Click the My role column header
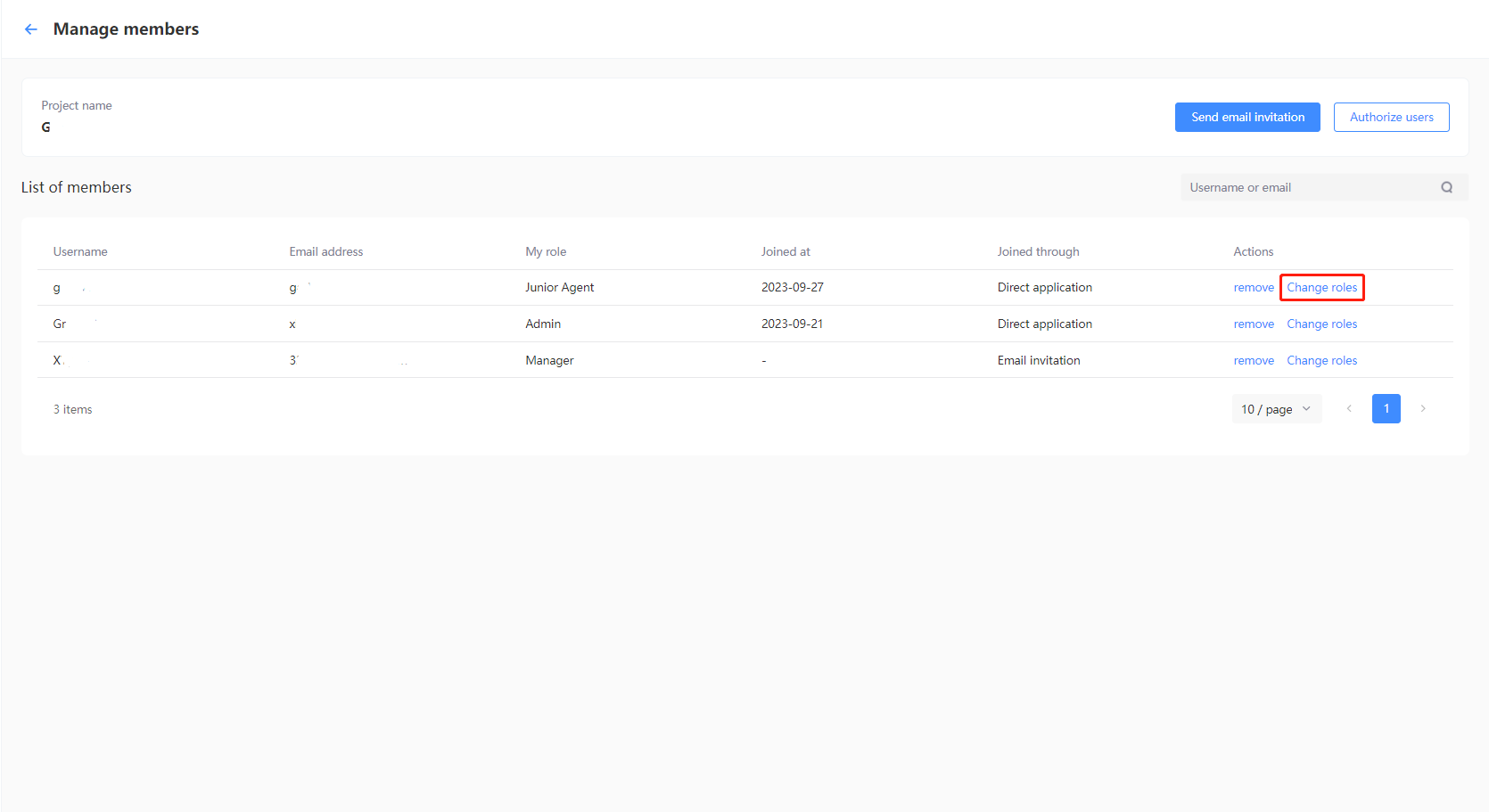 pyautogui.click(x=546, y=252)
